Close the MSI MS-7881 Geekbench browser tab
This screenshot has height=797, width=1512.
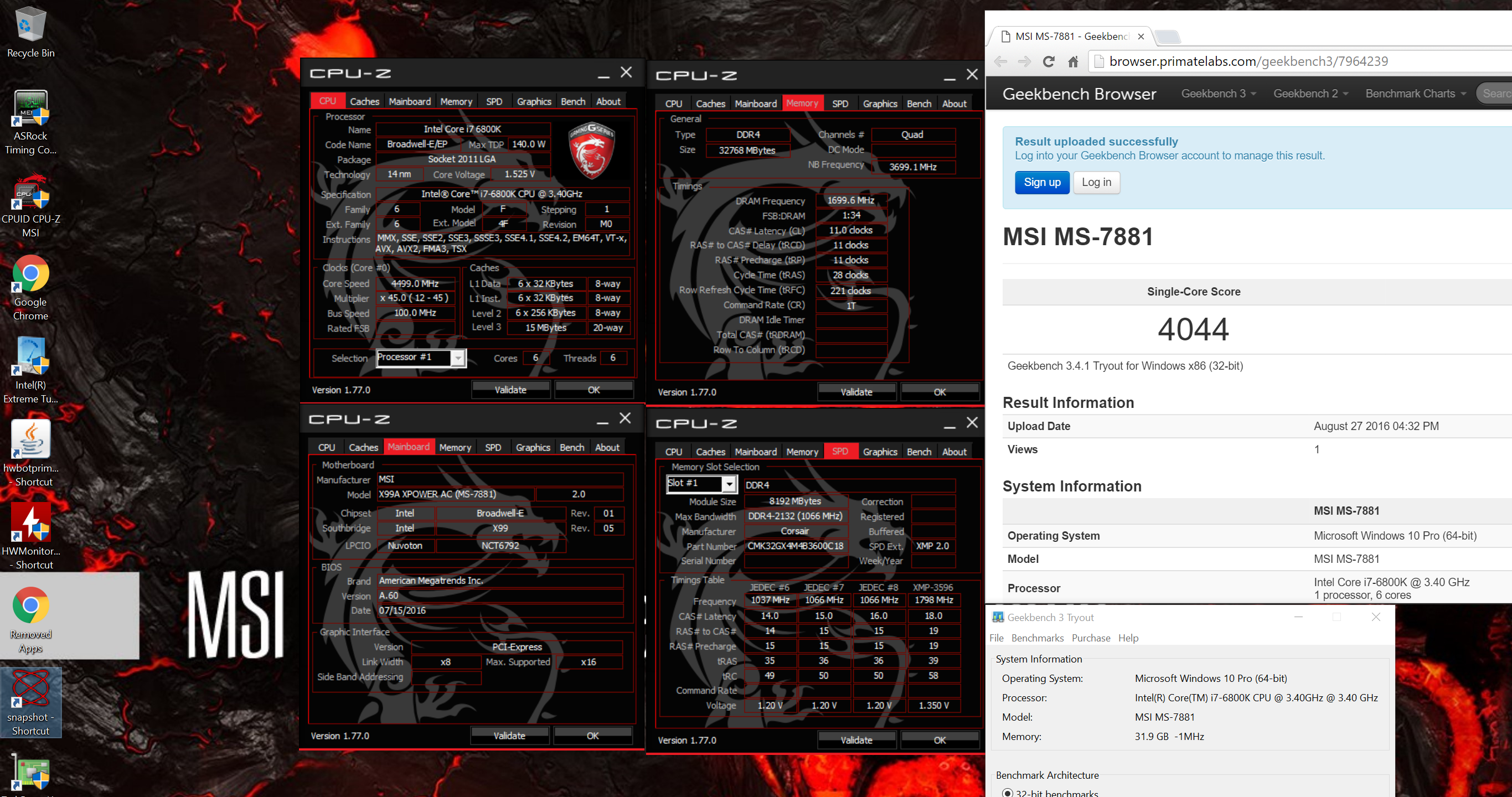click(x=1141, y=37)
